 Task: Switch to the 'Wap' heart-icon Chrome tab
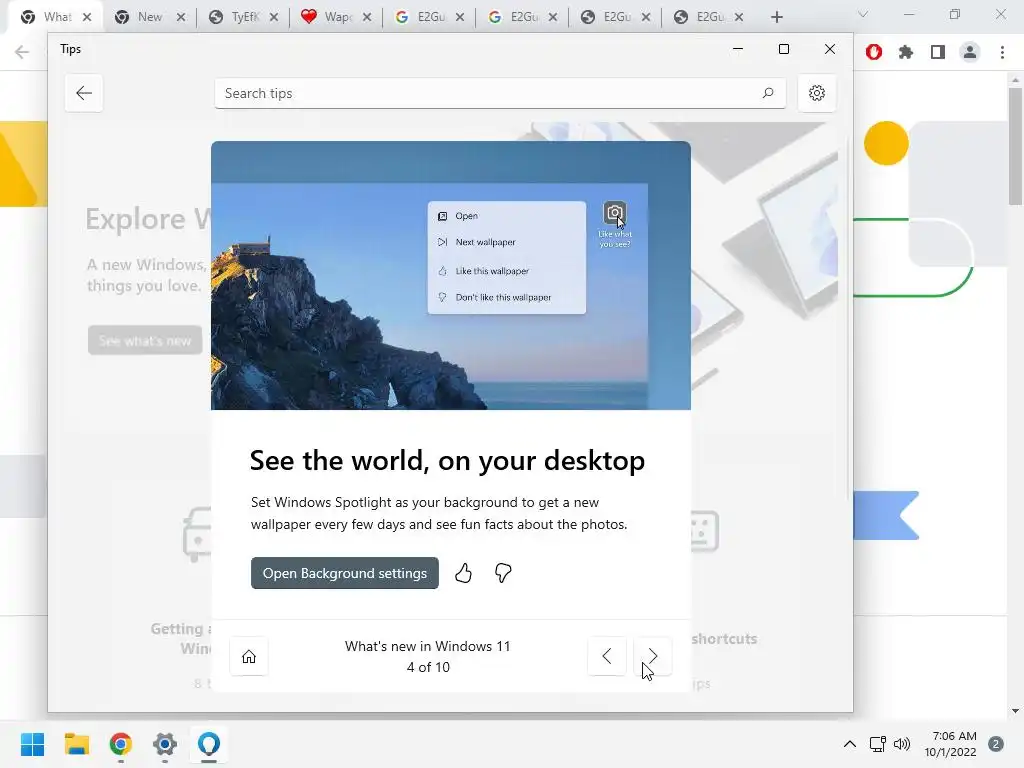(x=336, y=17)
